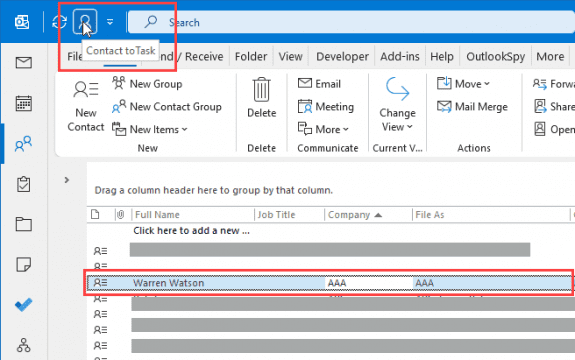Click New Contact Group
The image size is (575, 360).
point(167,107)
